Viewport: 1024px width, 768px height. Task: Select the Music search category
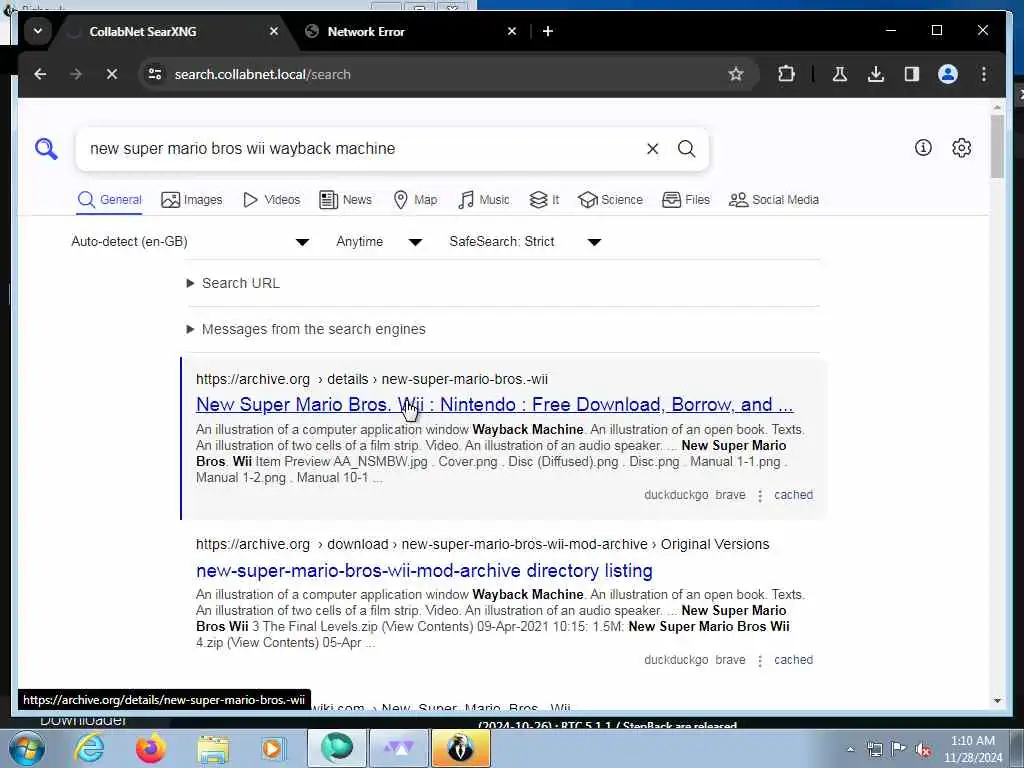[483, 200]
